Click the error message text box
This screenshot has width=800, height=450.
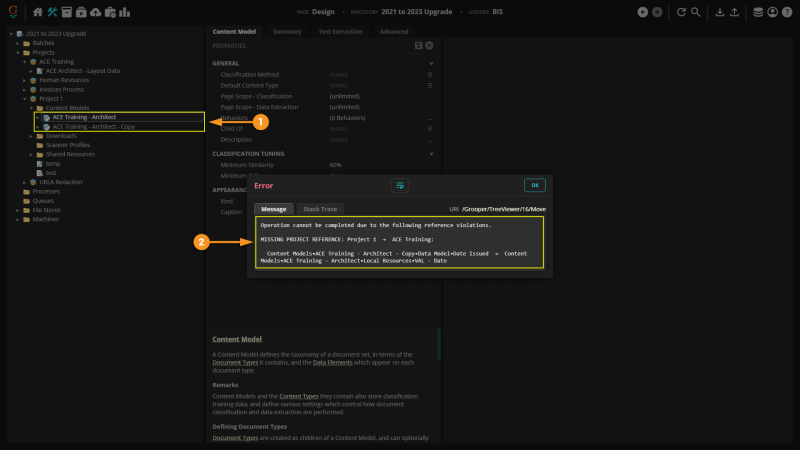[x=399, y=242]
